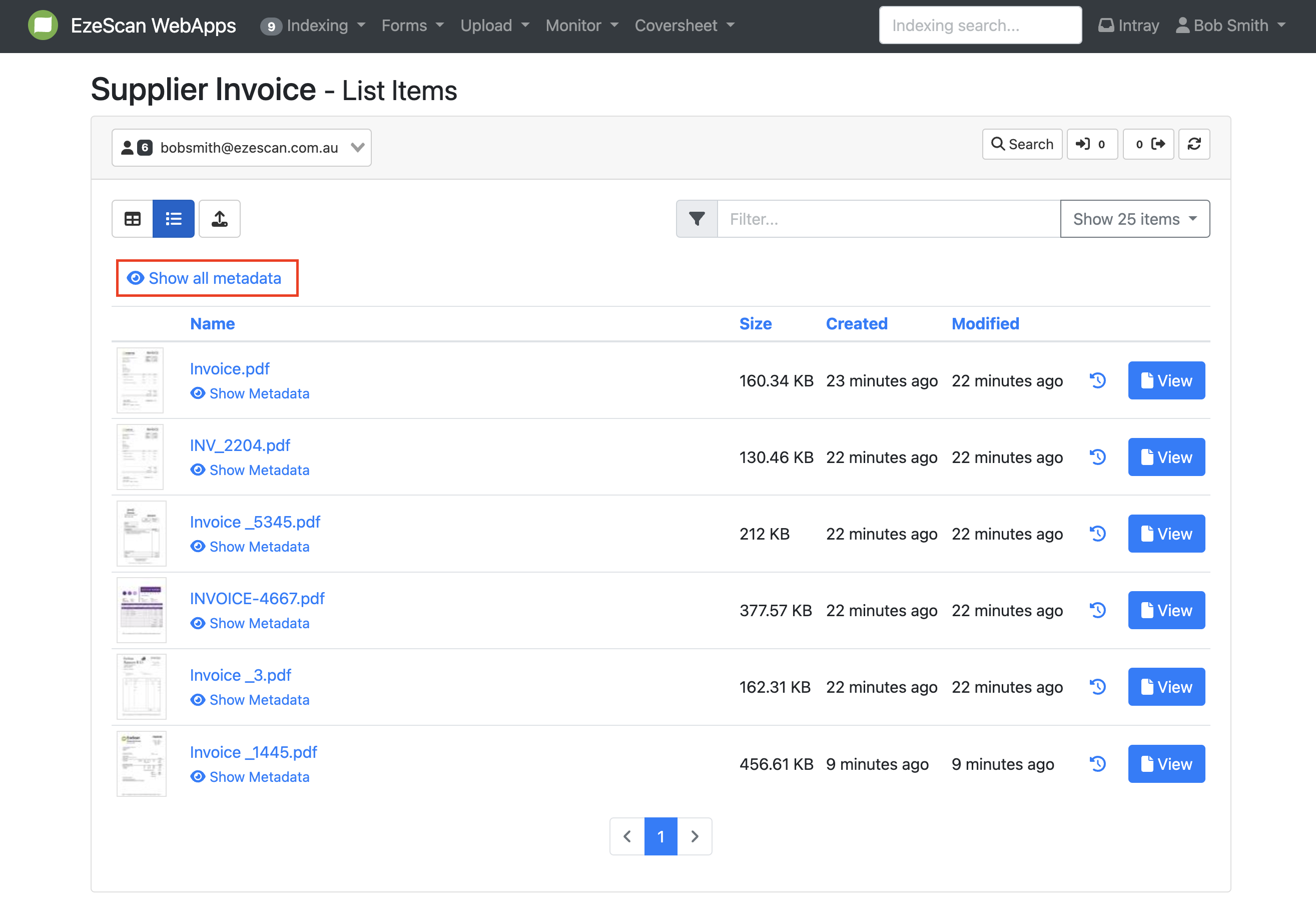This screenshot has width=1316, height=920.
Task: Refresh the list with reload icon
Action: coord(1194,145)
